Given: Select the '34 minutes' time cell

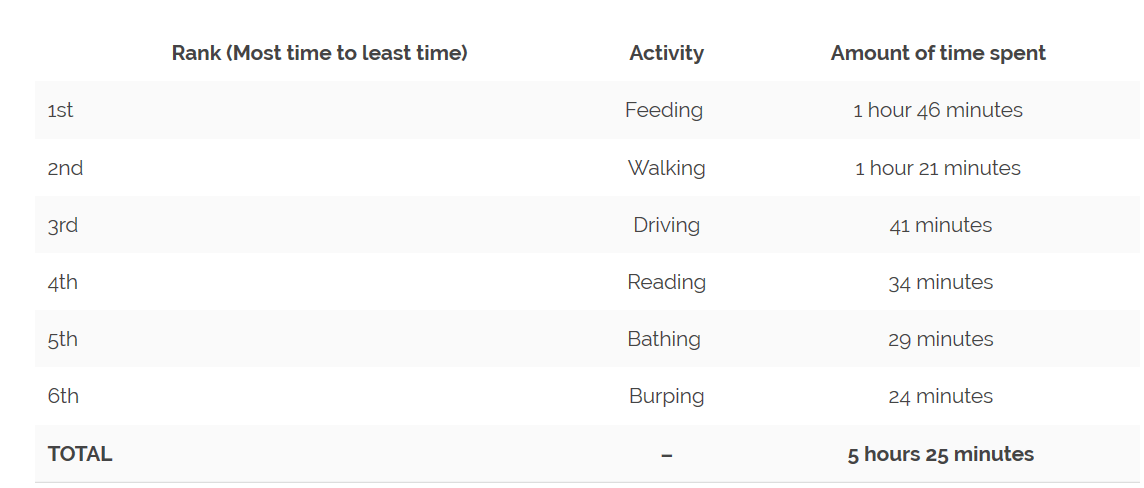Looking at the screenshot, I should point(940,282).
